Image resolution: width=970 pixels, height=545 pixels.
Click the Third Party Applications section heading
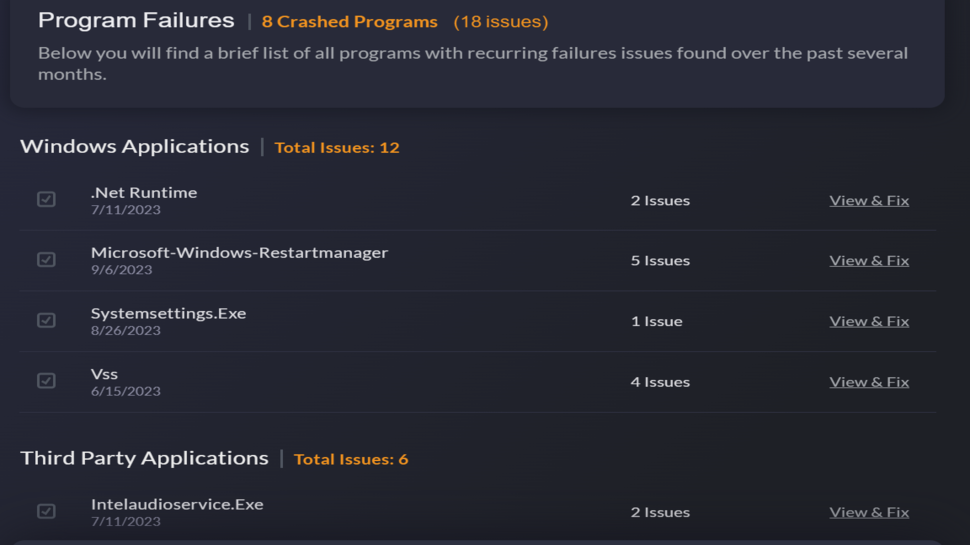click(144, 458)
